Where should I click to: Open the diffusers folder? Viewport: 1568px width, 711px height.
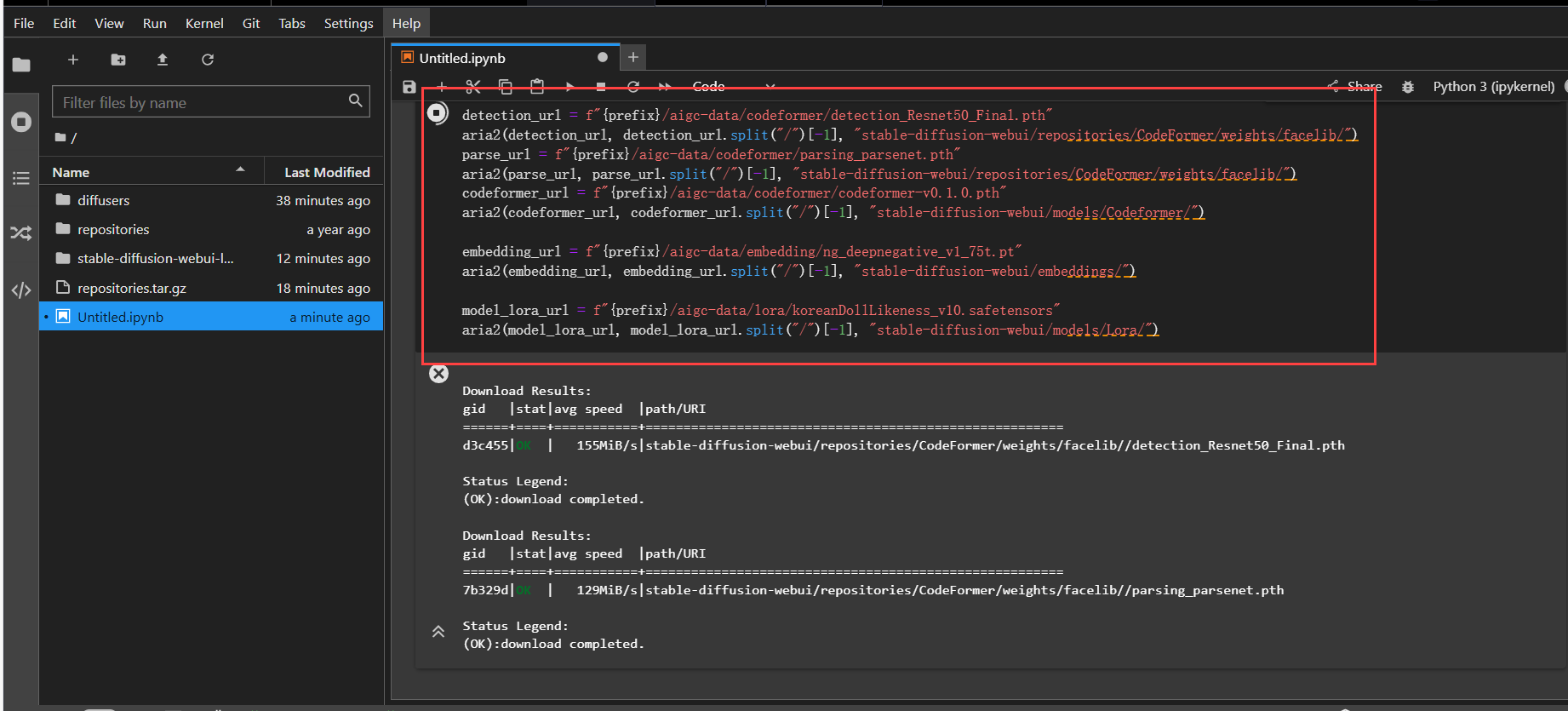(x=211, y=201)
